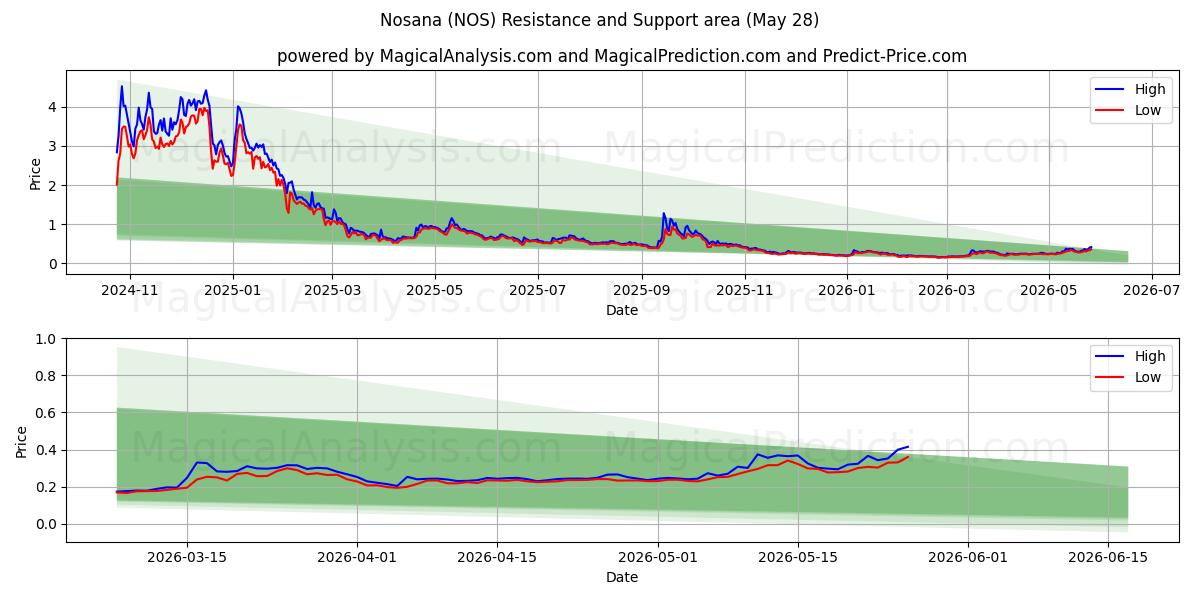Screen dimensions: 1200x600
Task: Click the '2025-05' date tick label
Action: point(434,291)
